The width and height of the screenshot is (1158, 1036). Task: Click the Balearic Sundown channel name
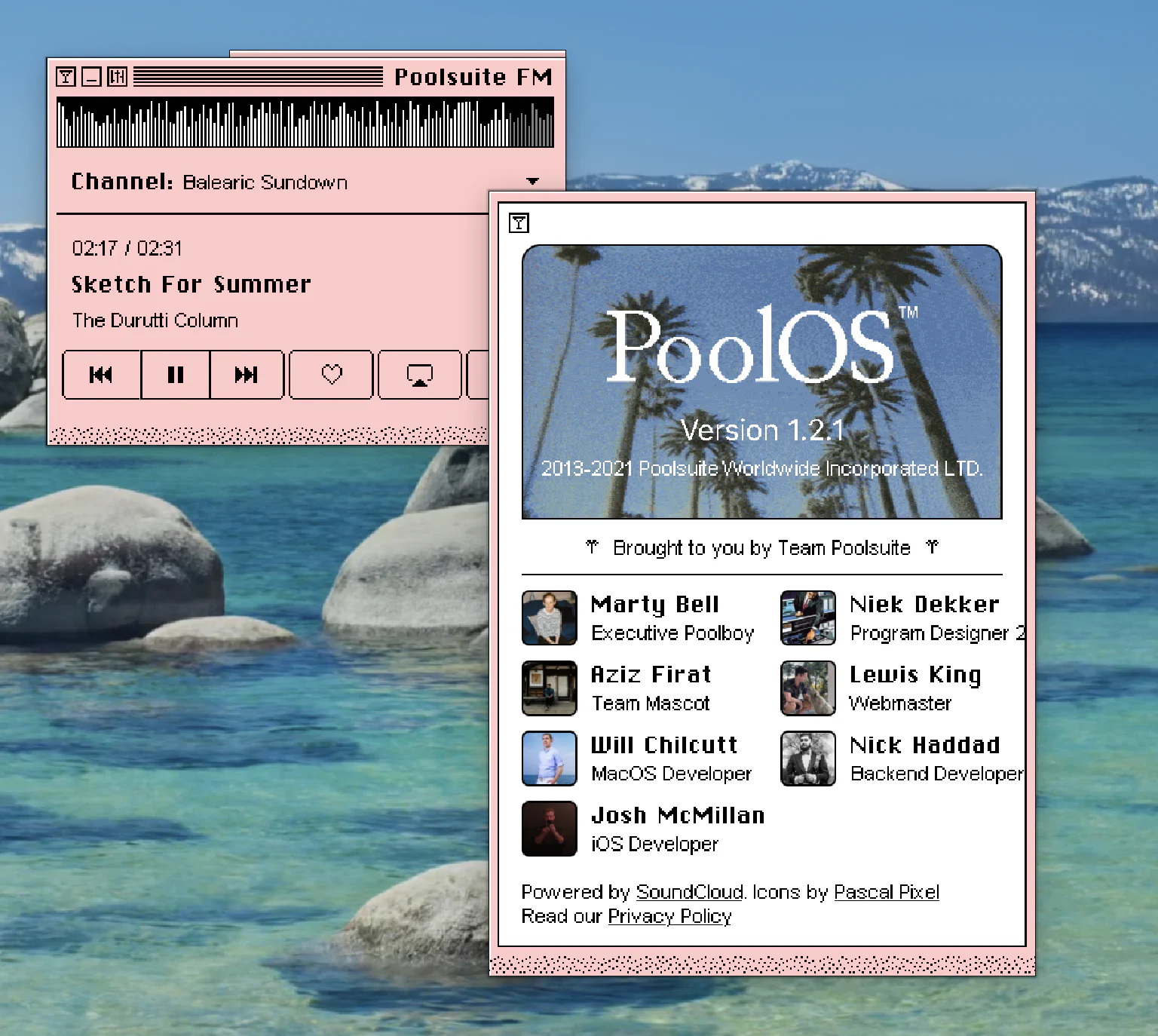pyautogui.click(x=265, y=182)
